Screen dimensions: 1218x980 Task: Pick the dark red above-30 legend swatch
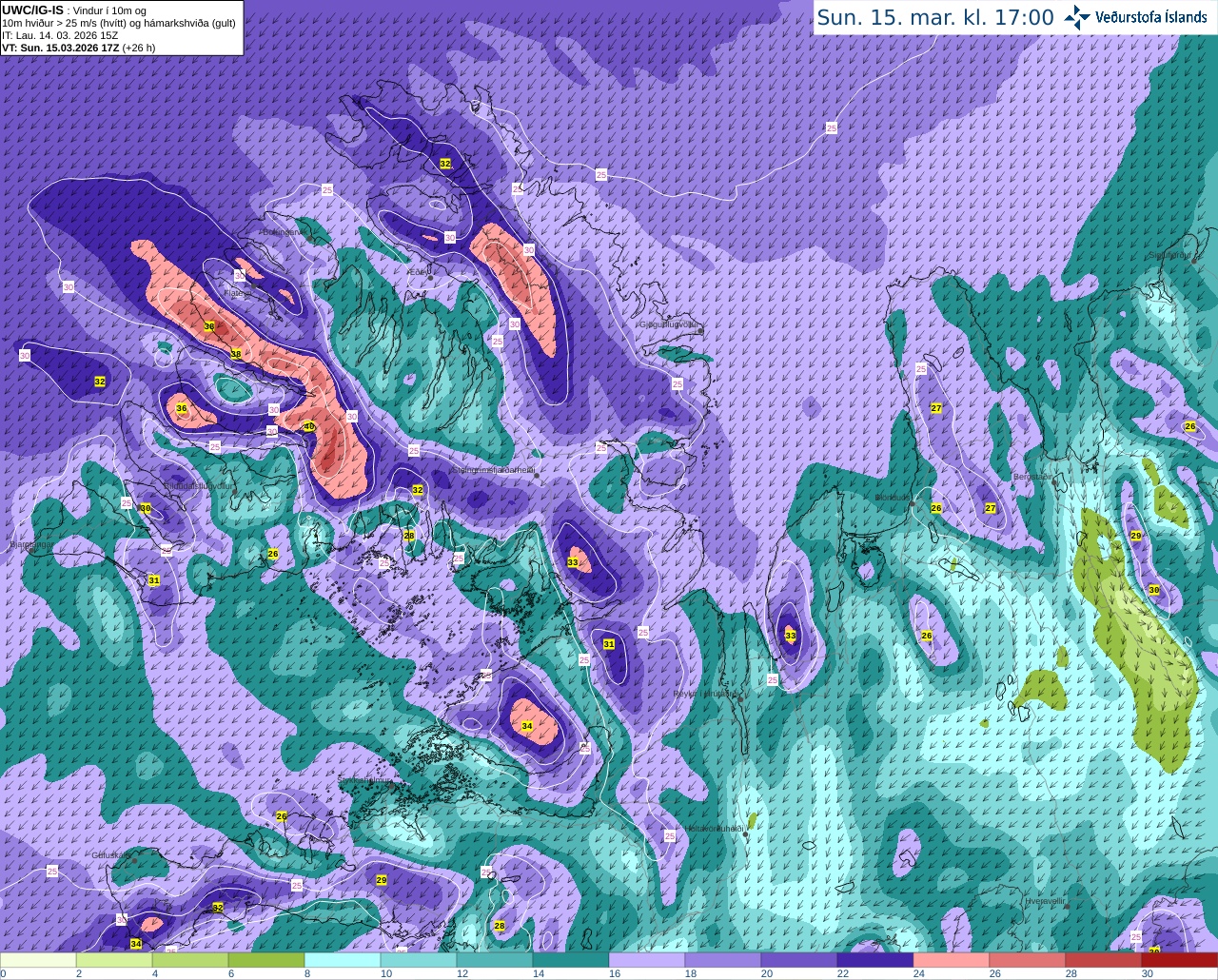coord(1180,960)
